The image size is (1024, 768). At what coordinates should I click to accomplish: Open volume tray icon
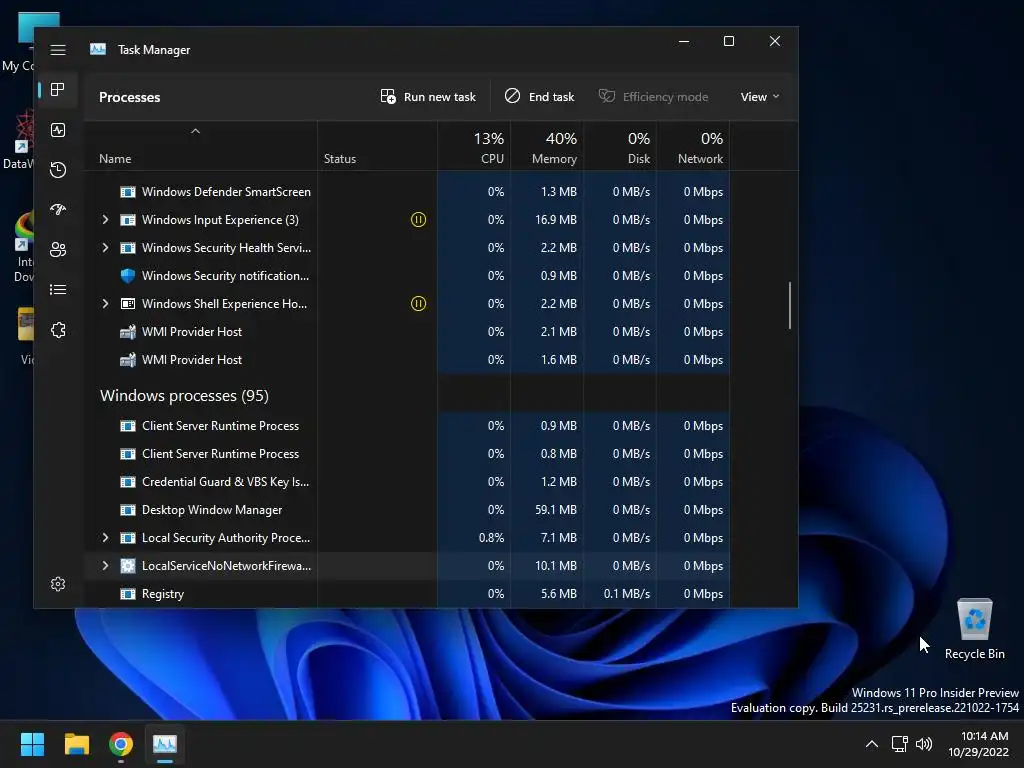pyautogui.click(x=924, y=744)
